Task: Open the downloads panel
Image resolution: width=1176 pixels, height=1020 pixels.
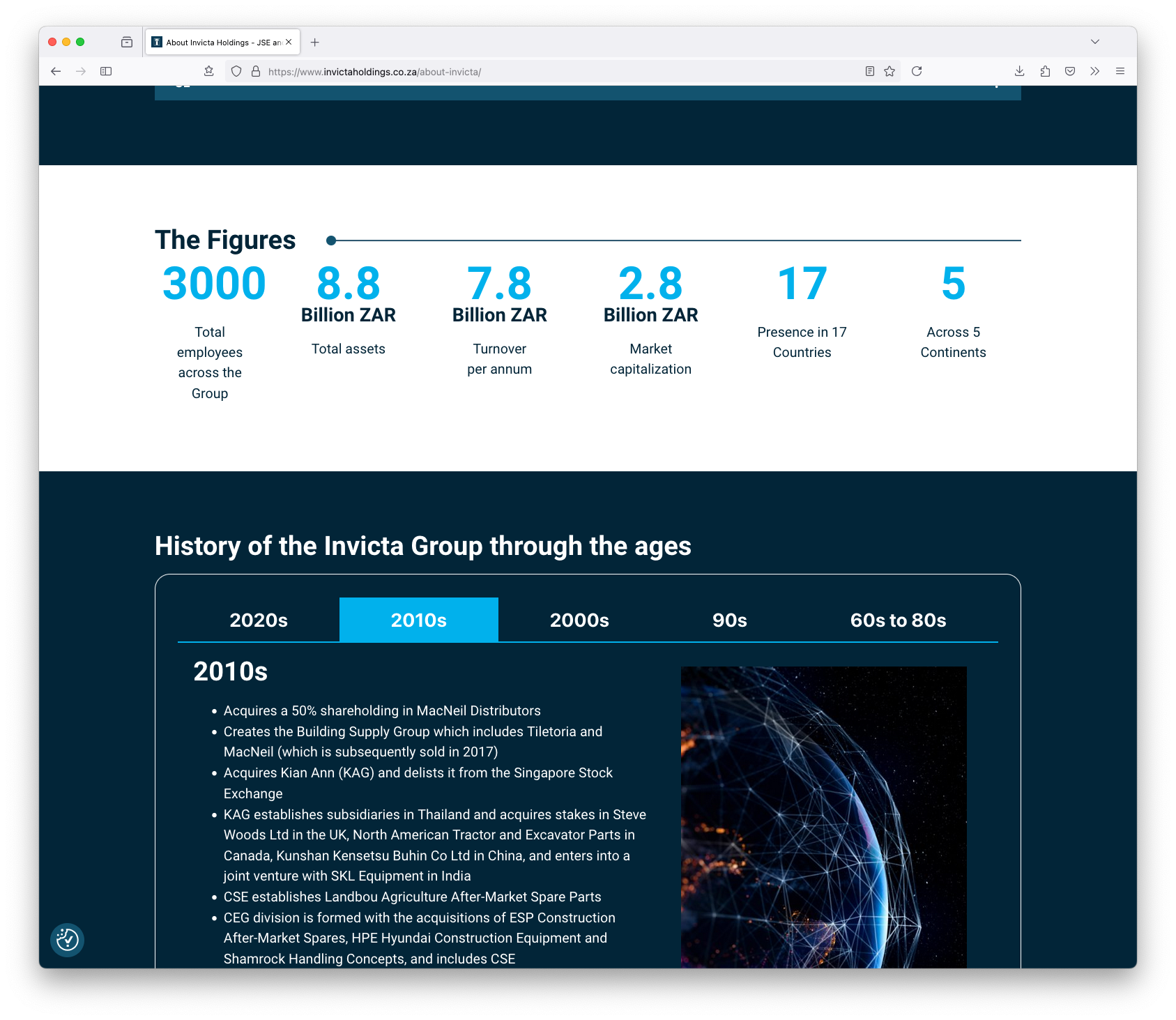Action: coord(1019,71)
